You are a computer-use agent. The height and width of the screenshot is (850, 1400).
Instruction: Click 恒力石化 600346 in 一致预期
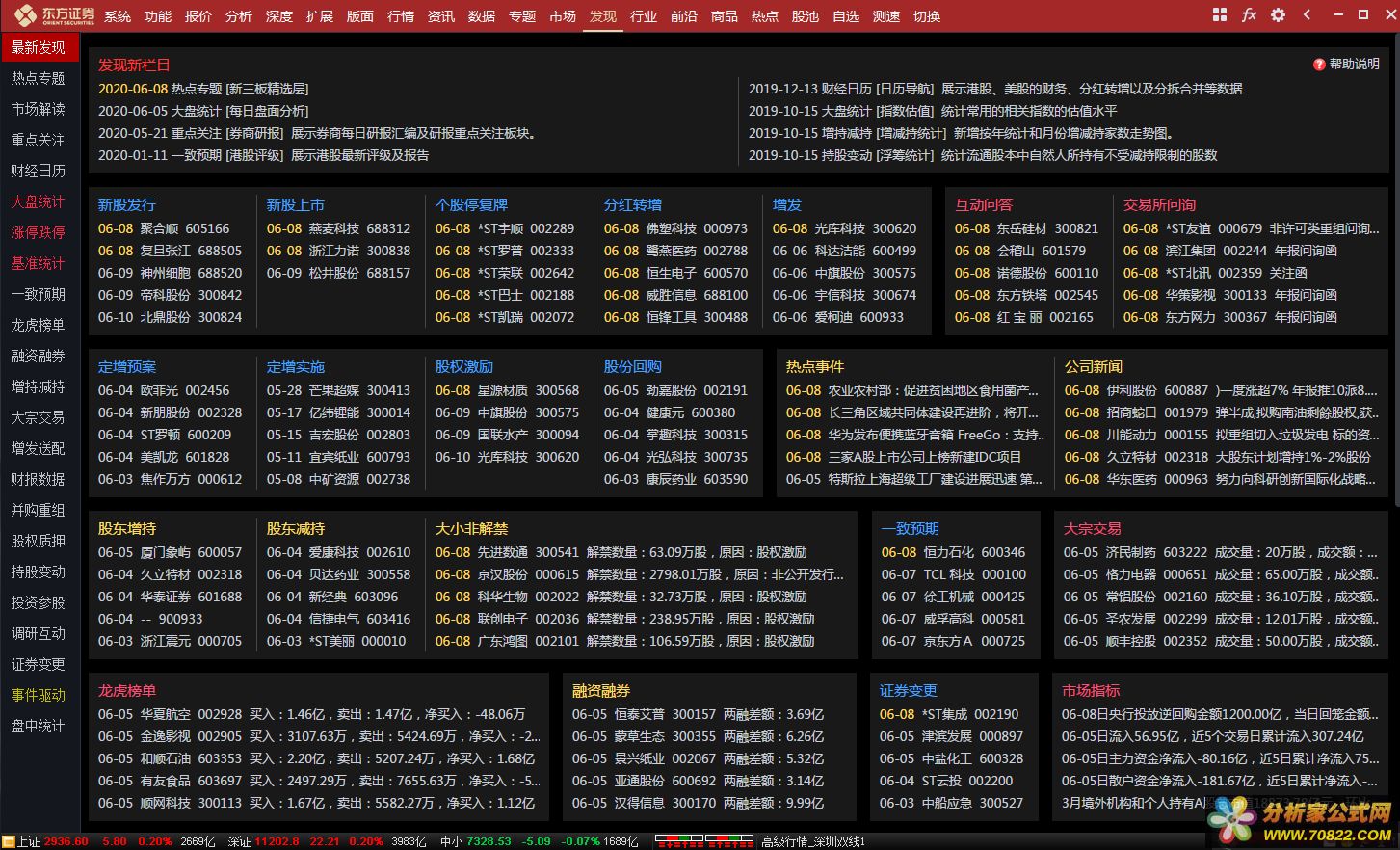[x=953, y=553]
